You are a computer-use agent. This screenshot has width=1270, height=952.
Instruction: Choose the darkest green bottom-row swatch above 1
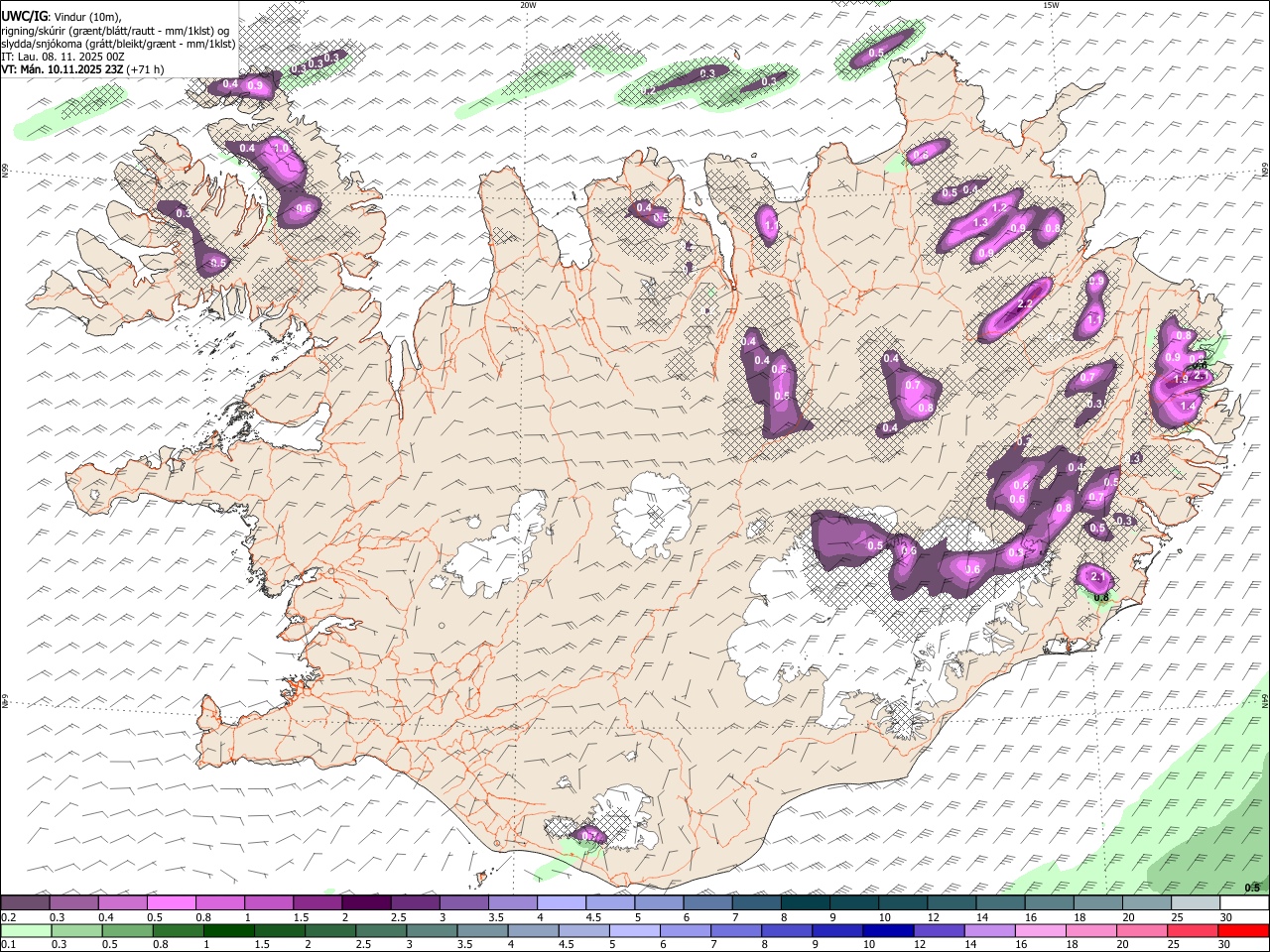tap(229, 931)
